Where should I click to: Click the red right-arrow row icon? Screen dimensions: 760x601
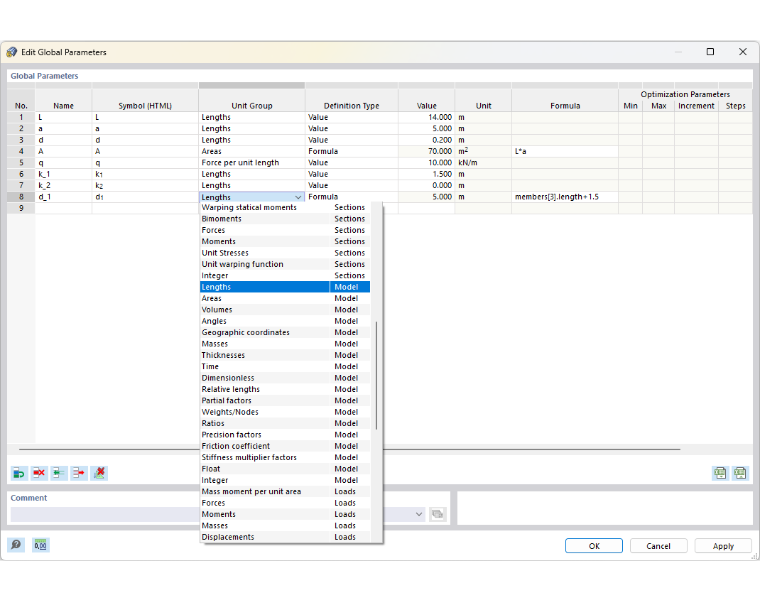point(79,473)
